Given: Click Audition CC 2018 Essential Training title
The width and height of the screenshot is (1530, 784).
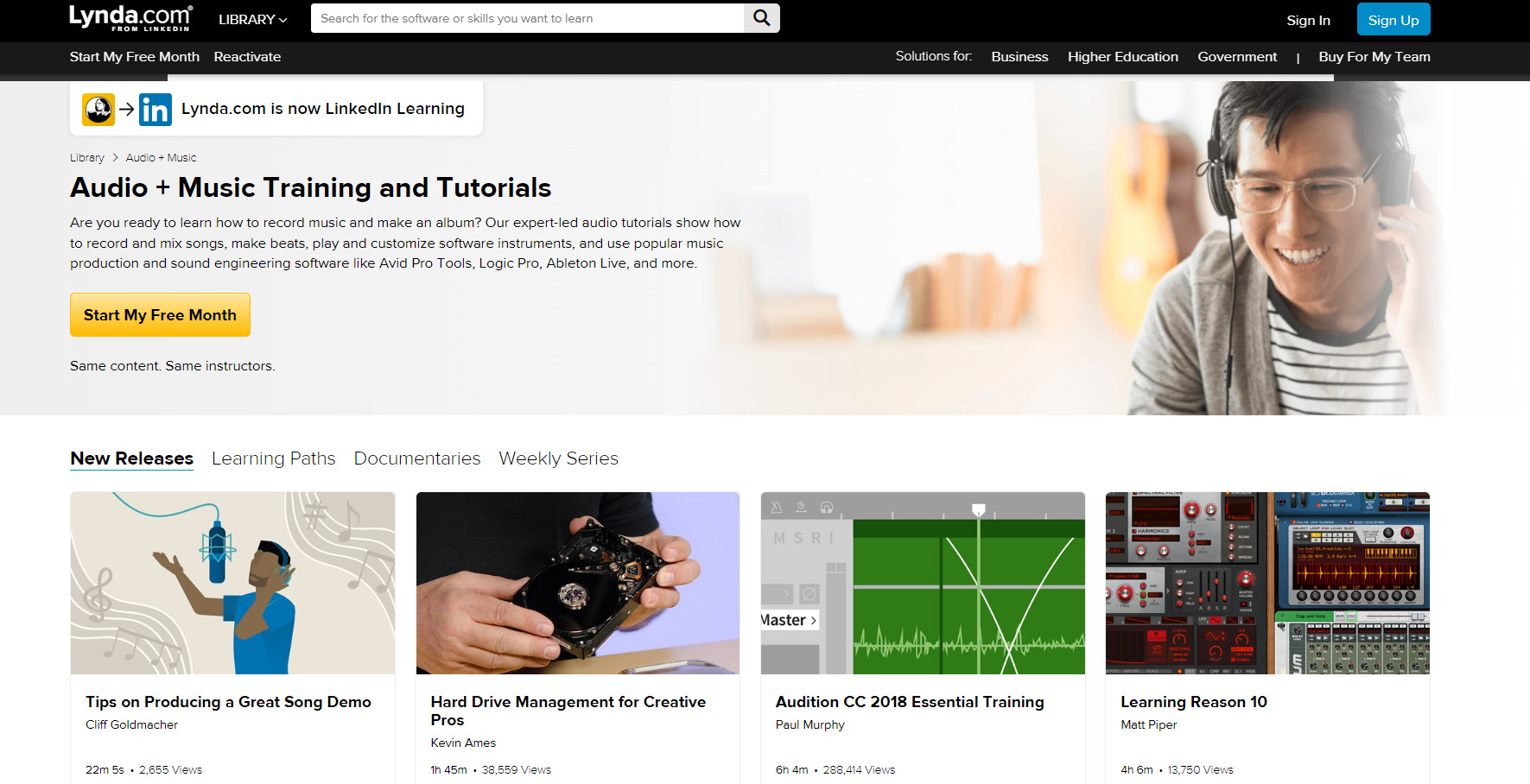Looking at the screenshot, I should [x=910, y=702].
